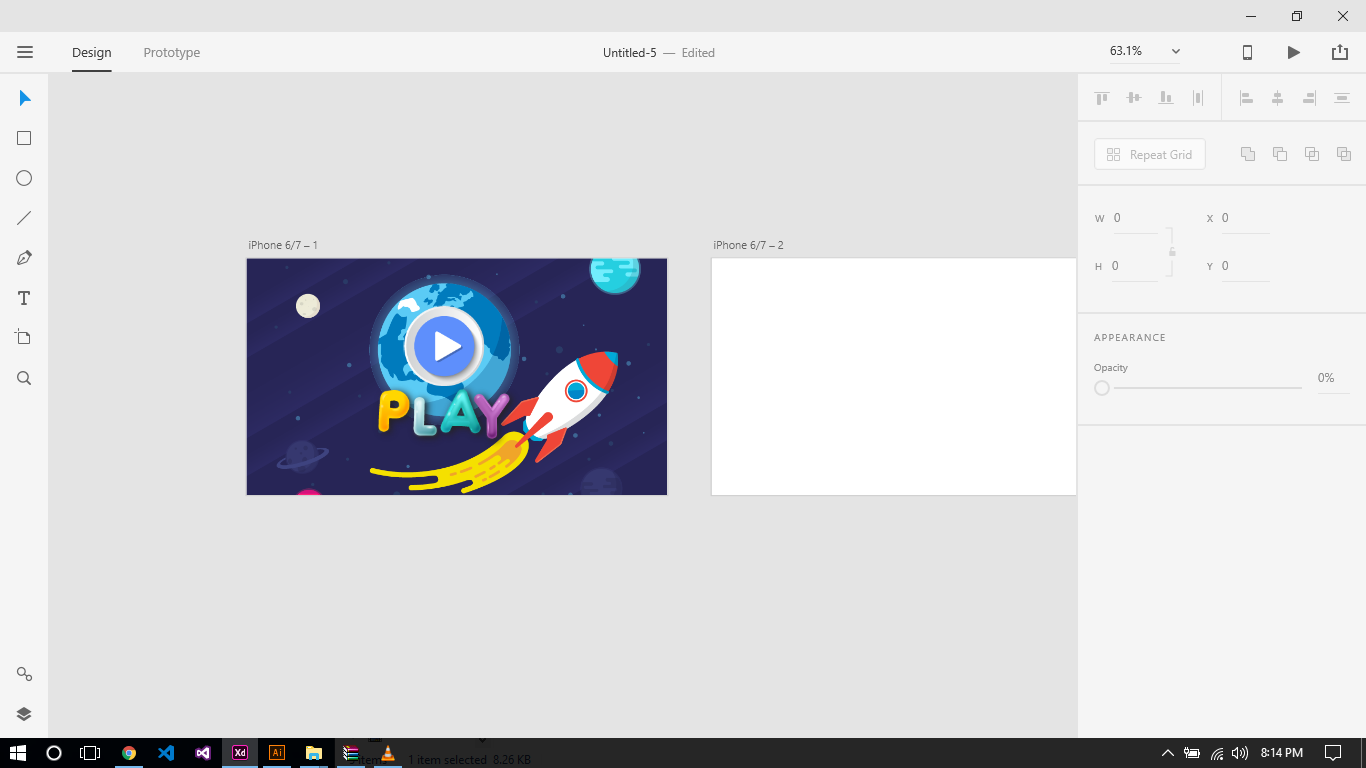This screenshot has height=768, width=1366.
Task: Click the Opacity slider handle
Action: 1102,388
